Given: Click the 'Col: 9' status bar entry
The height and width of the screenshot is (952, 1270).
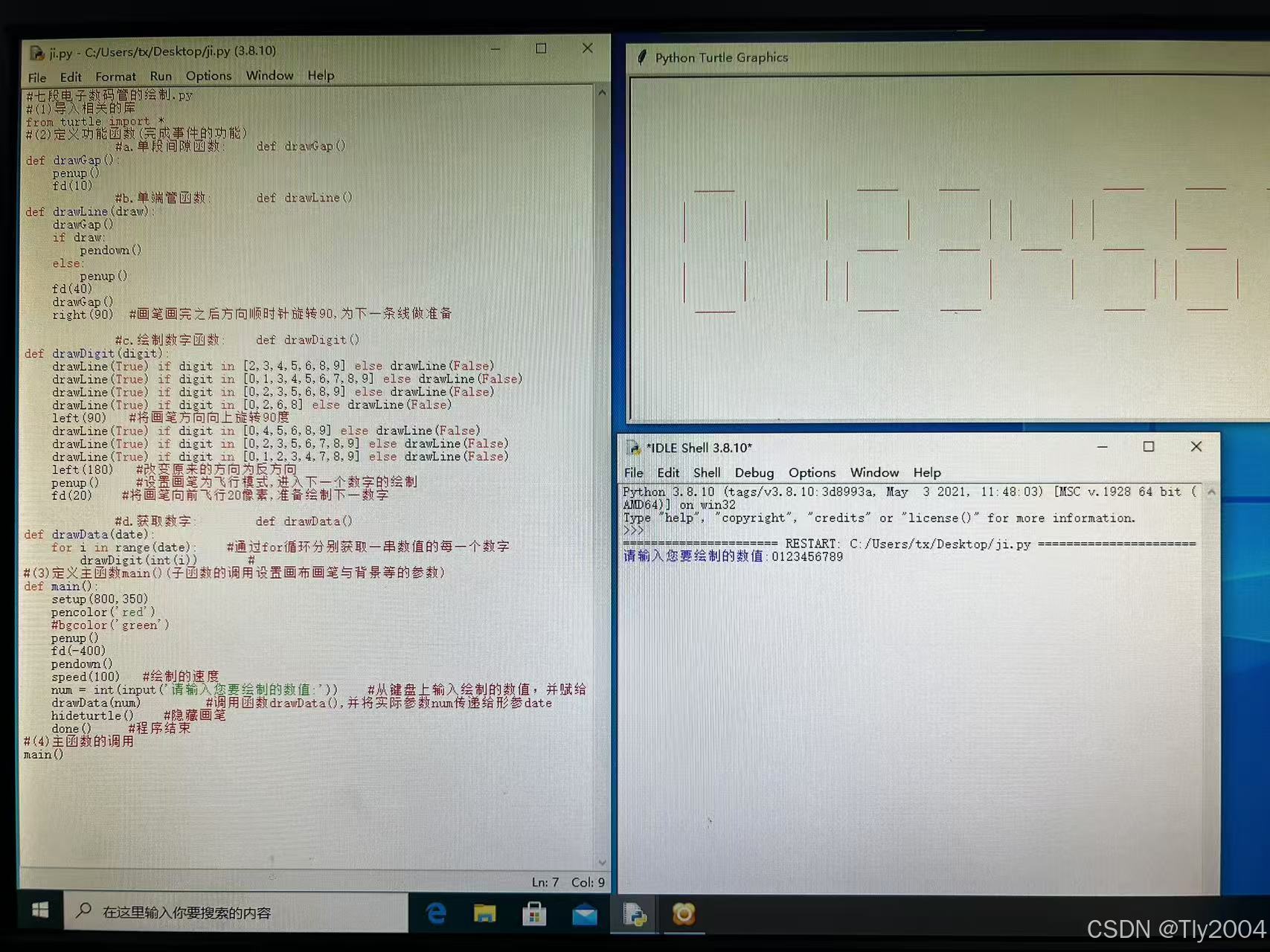Looking at the screenshot, I should [588, 882].
